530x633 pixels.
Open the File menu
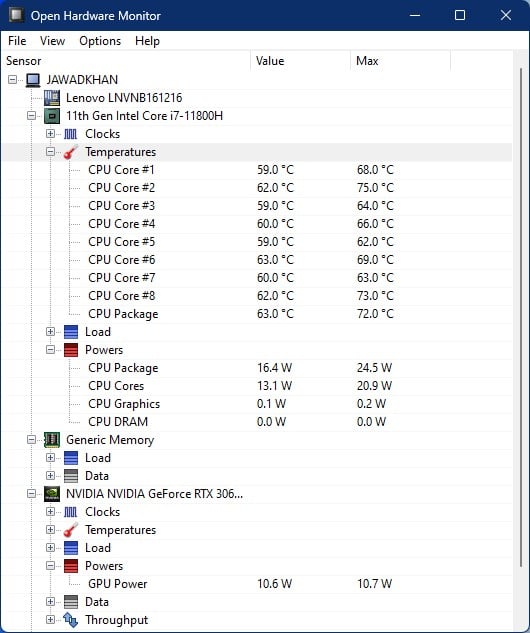17,41
